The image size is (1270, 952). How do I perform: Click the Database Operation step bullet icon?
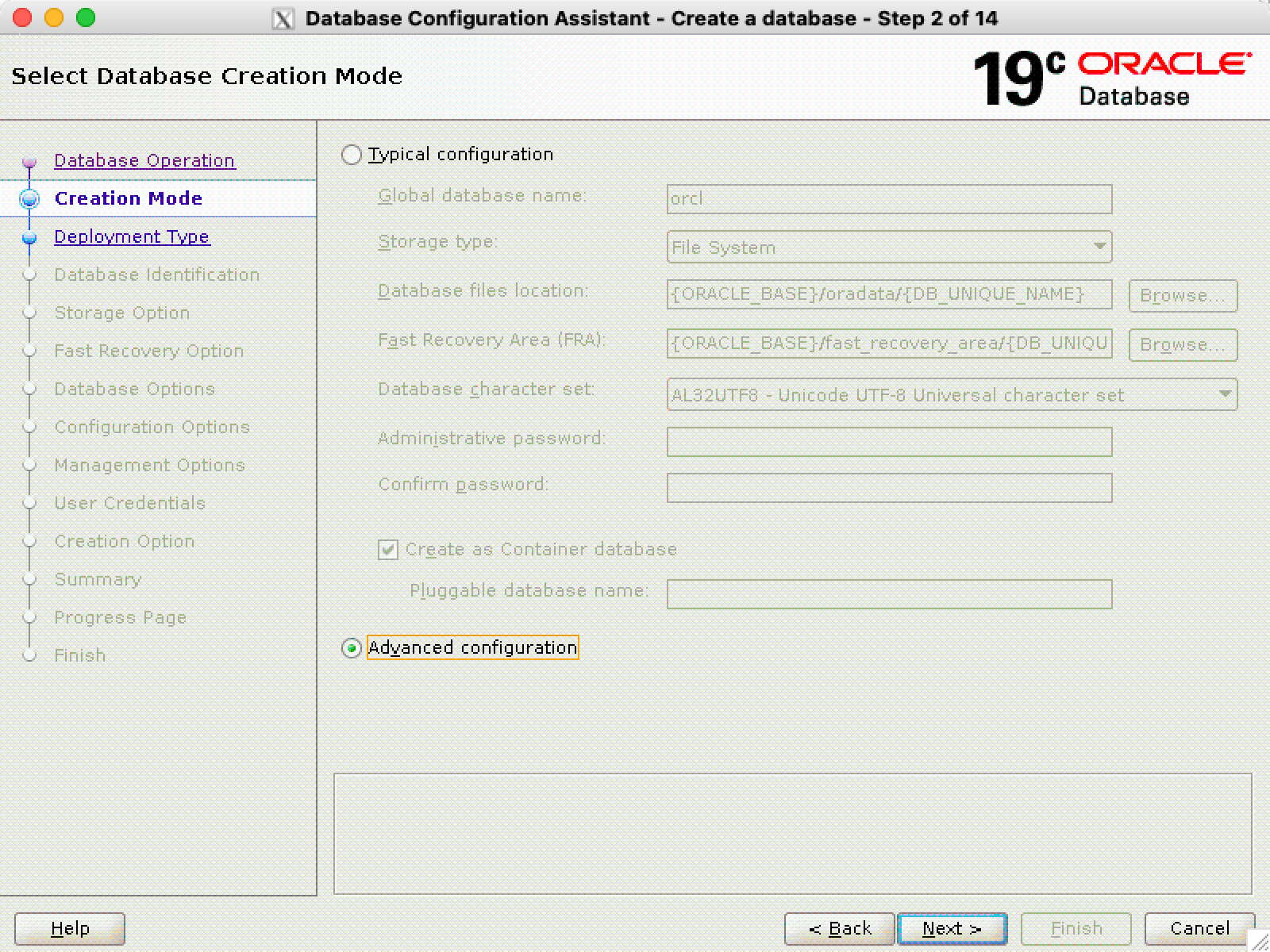pos(29,162)
